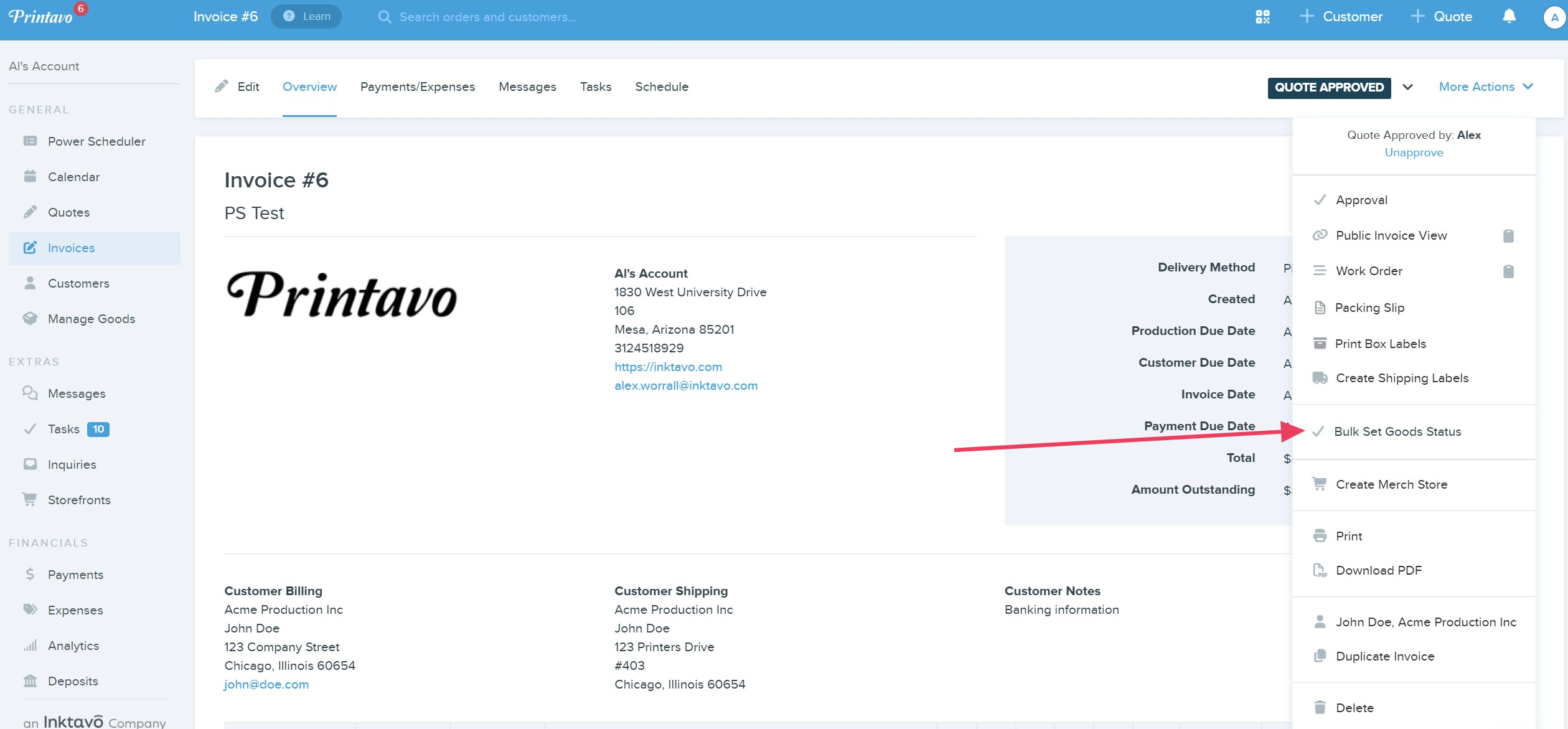Add a new Customer from header
Viewport: 1568px width, 729px height.
(x=1341, y=17)
